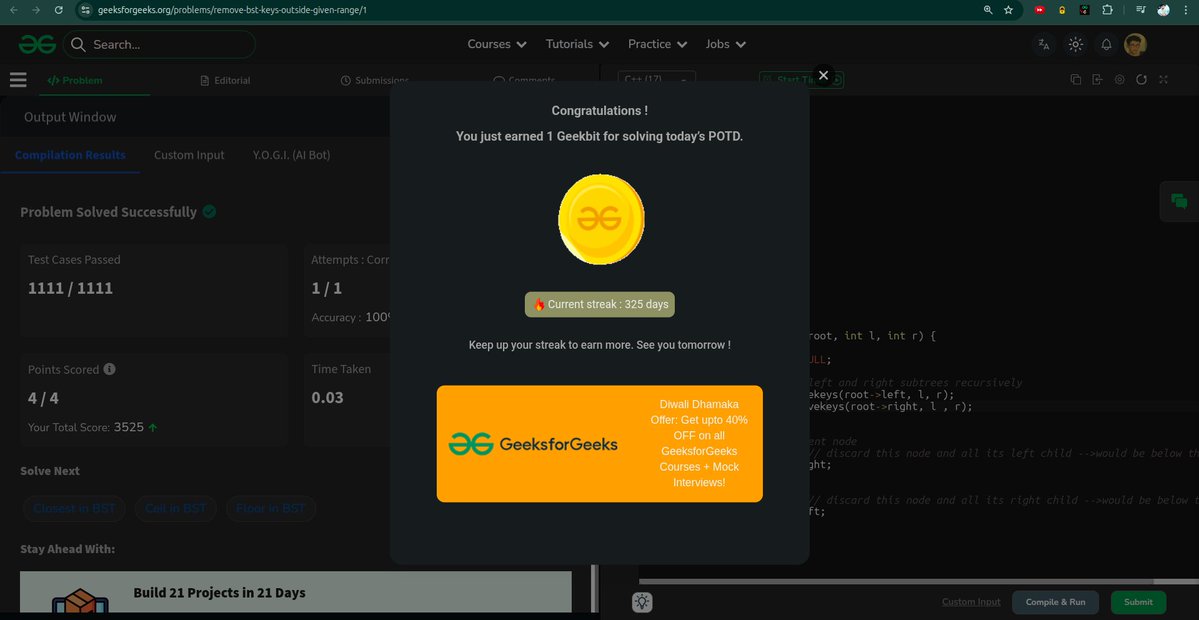Screen dimensions: 1199x620
Task: Expand the Practice dropdown
Action: coord(658,44)
